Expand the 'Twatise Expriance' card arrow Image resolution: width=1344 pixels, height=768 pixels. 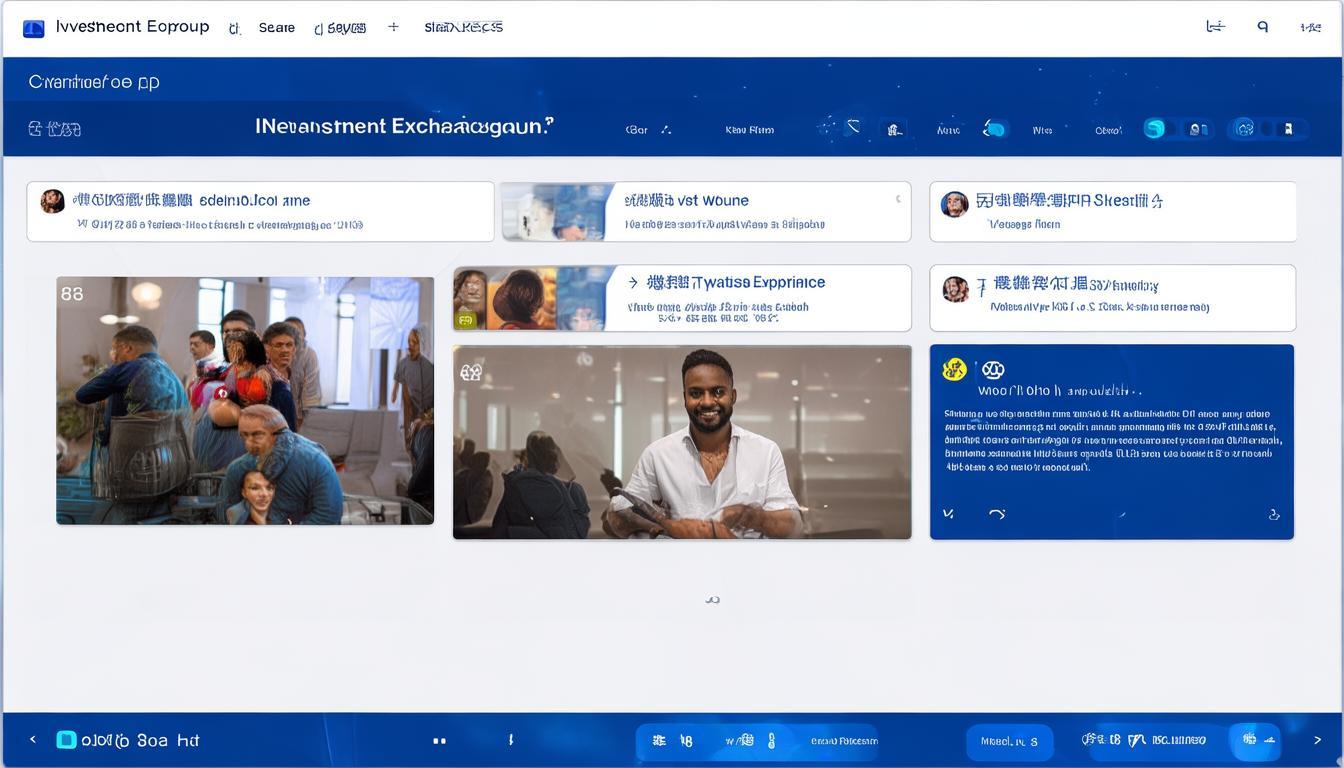[633, 283]
